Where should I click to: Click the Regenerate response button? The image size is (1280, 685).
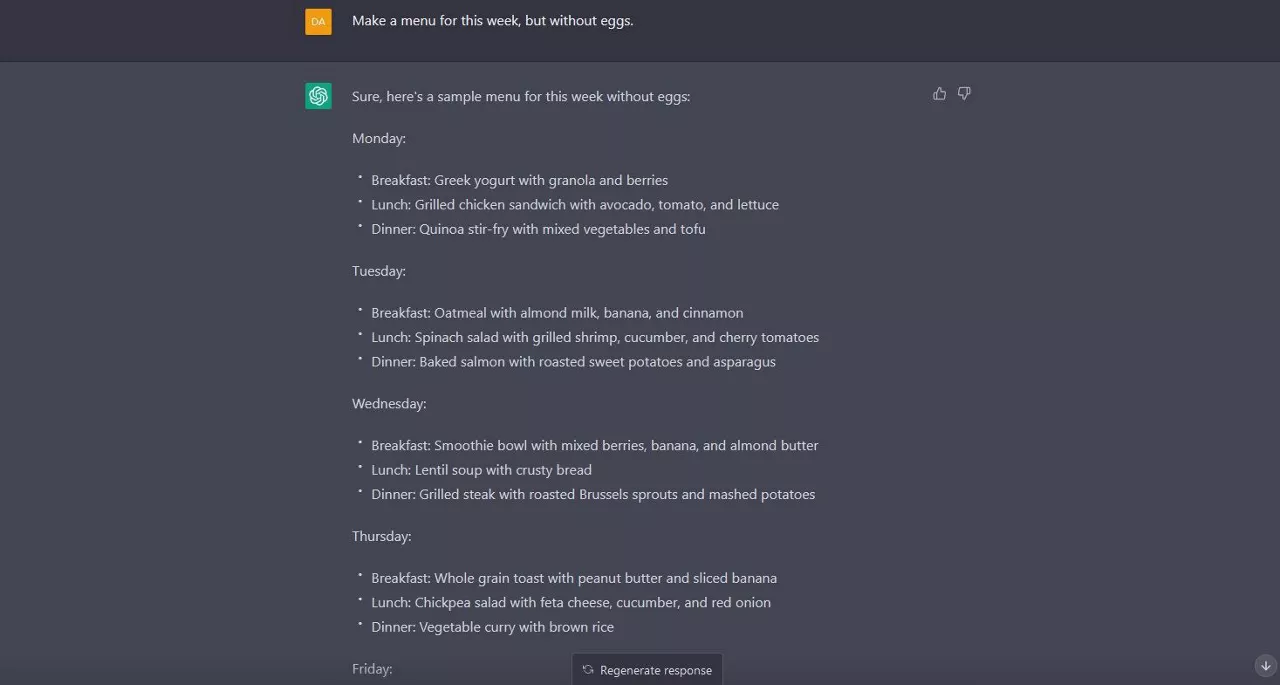[647, 670]
